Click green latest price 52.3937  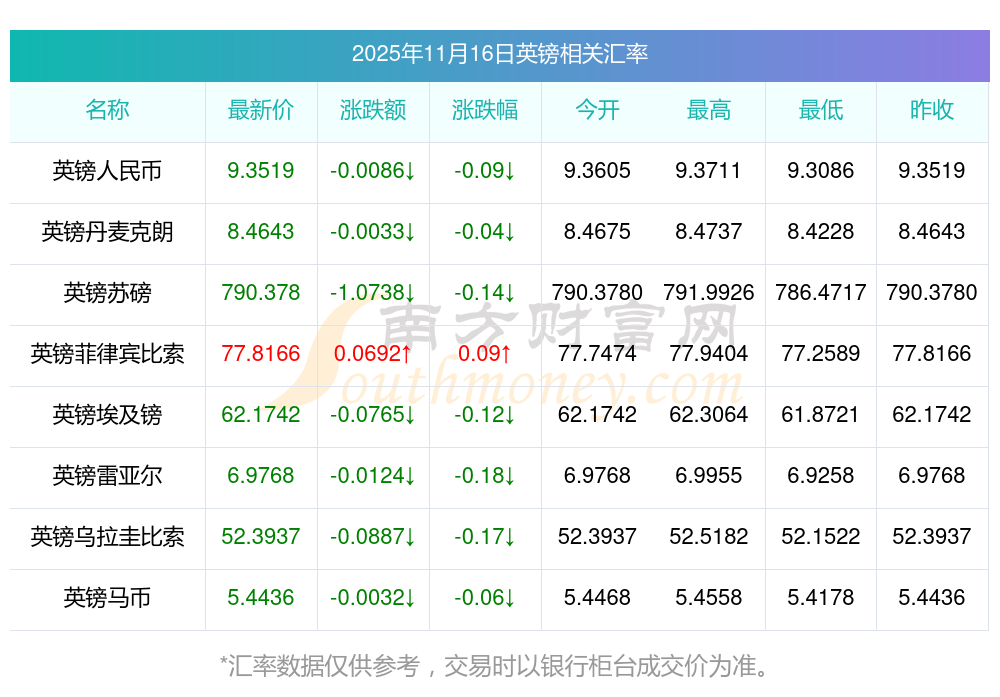261,537
